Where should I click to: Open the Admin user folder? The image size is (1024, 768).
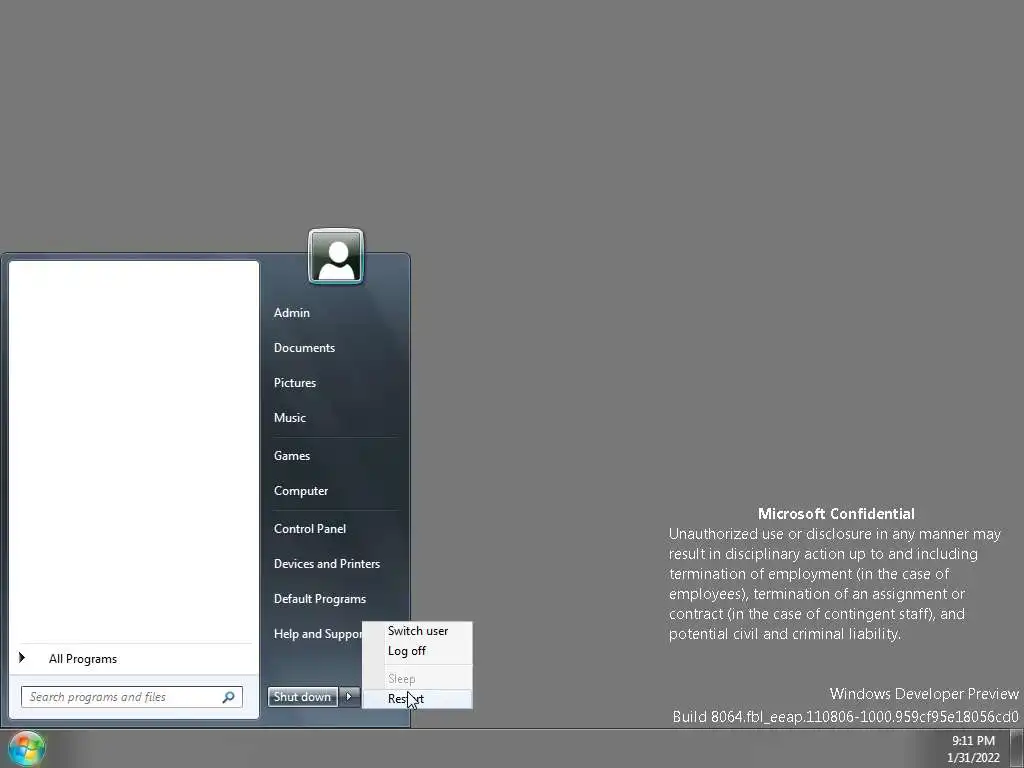click(291, 313)
